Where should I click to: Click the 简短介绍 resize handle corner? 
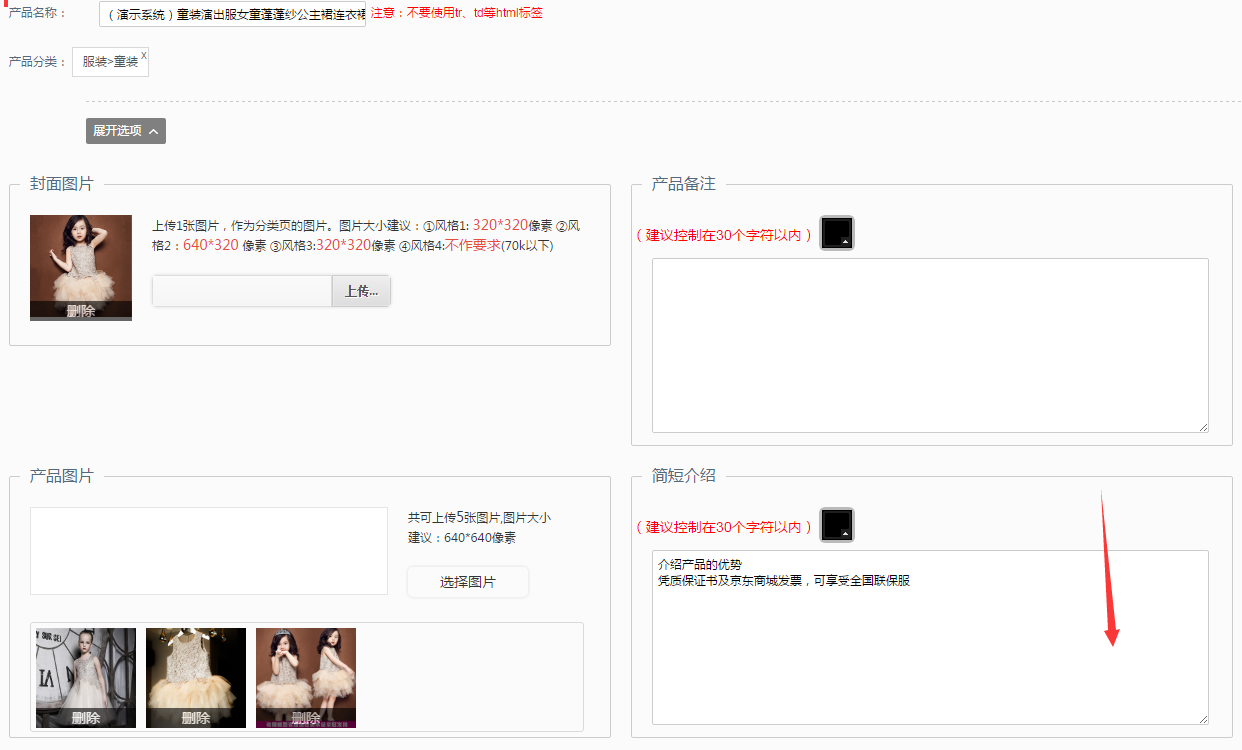pyautogui.click(x=1203, y=719)
